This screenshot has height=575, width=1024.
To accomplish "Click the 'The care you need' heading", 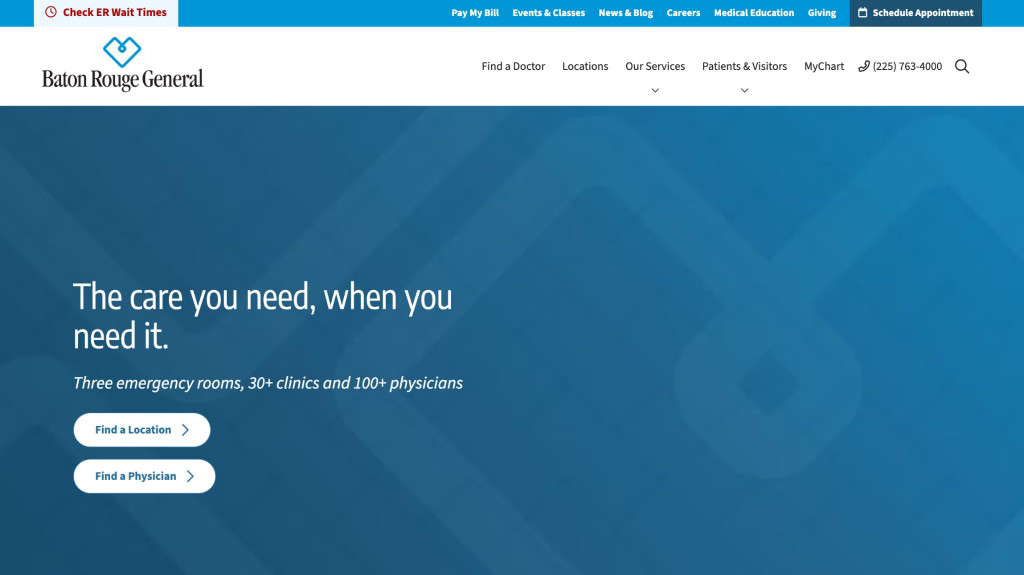I will 263,316.
